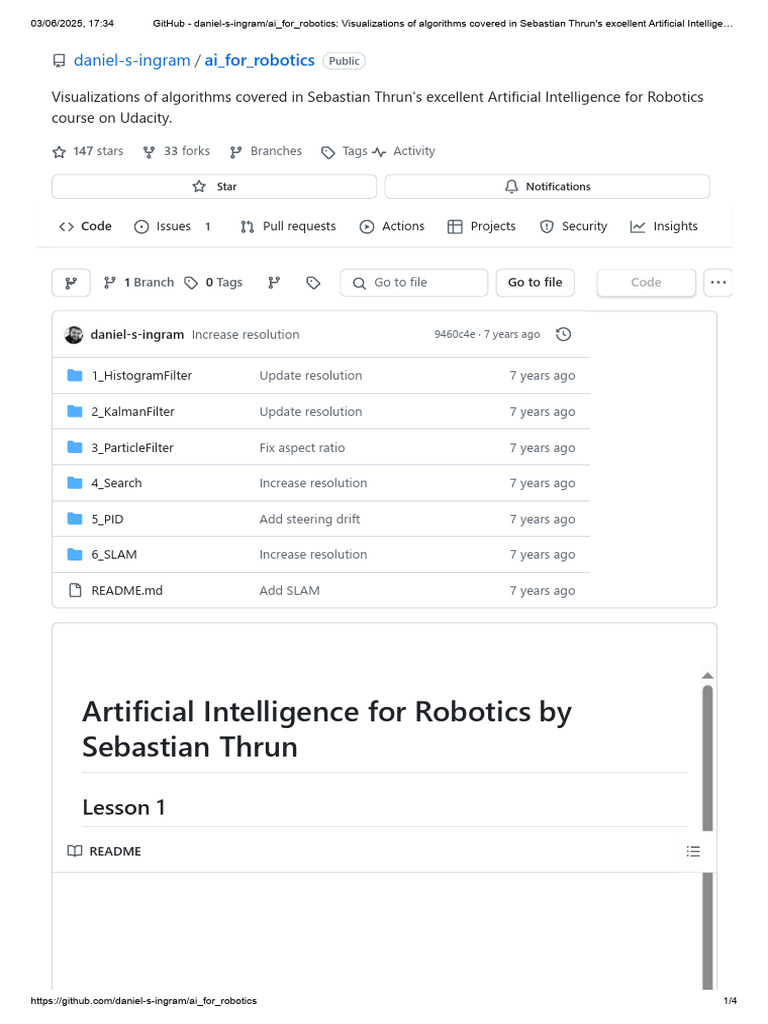The image size is (768, 1024).
Task: Click the standalone tag icon before search
Action: [x=313, y=283]
